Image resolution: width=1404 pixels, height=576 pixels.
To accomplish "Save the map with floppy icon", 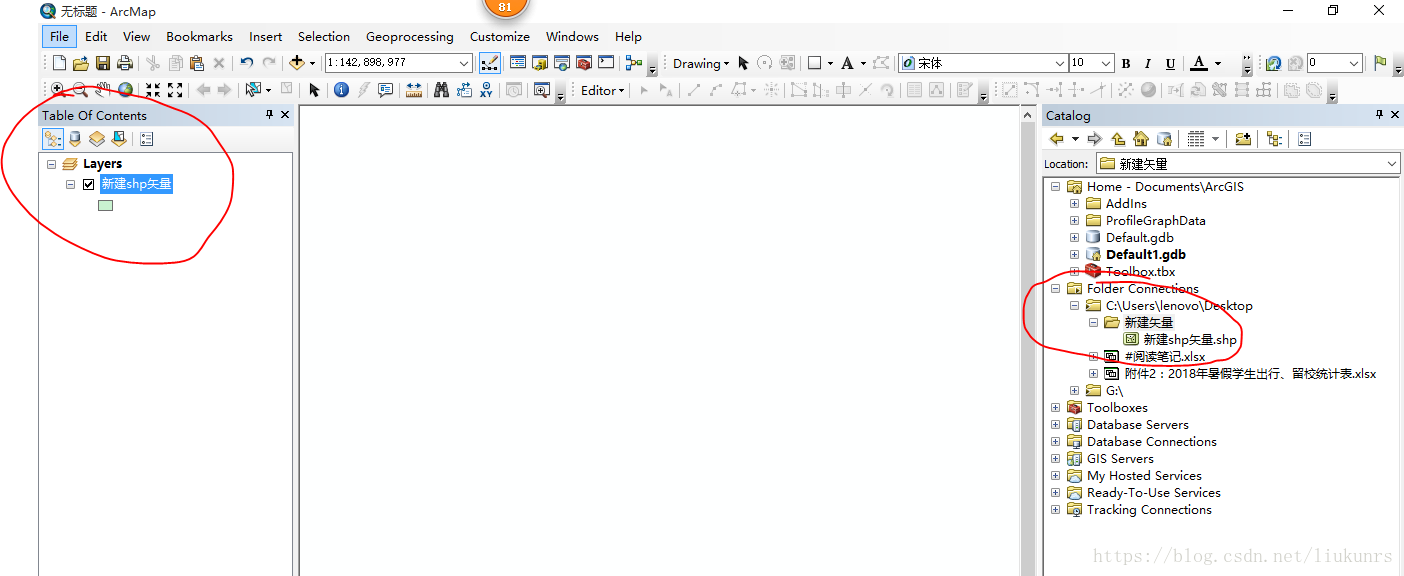I will click(103, 63).
